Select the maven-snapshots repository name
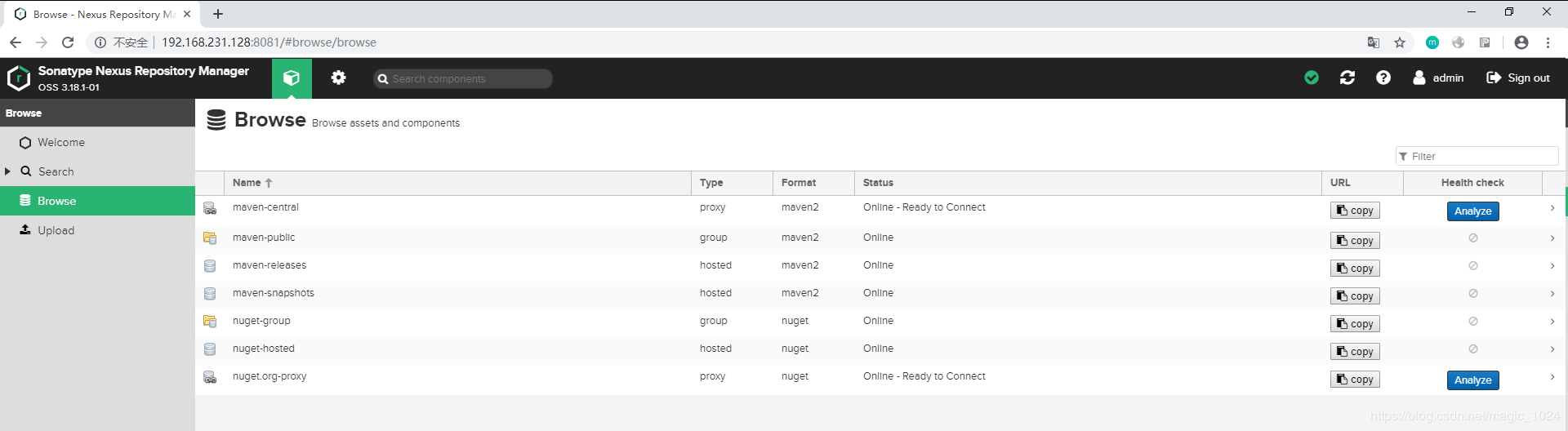Viewport: 1568px width, 431px height. [x=274, y=293]
